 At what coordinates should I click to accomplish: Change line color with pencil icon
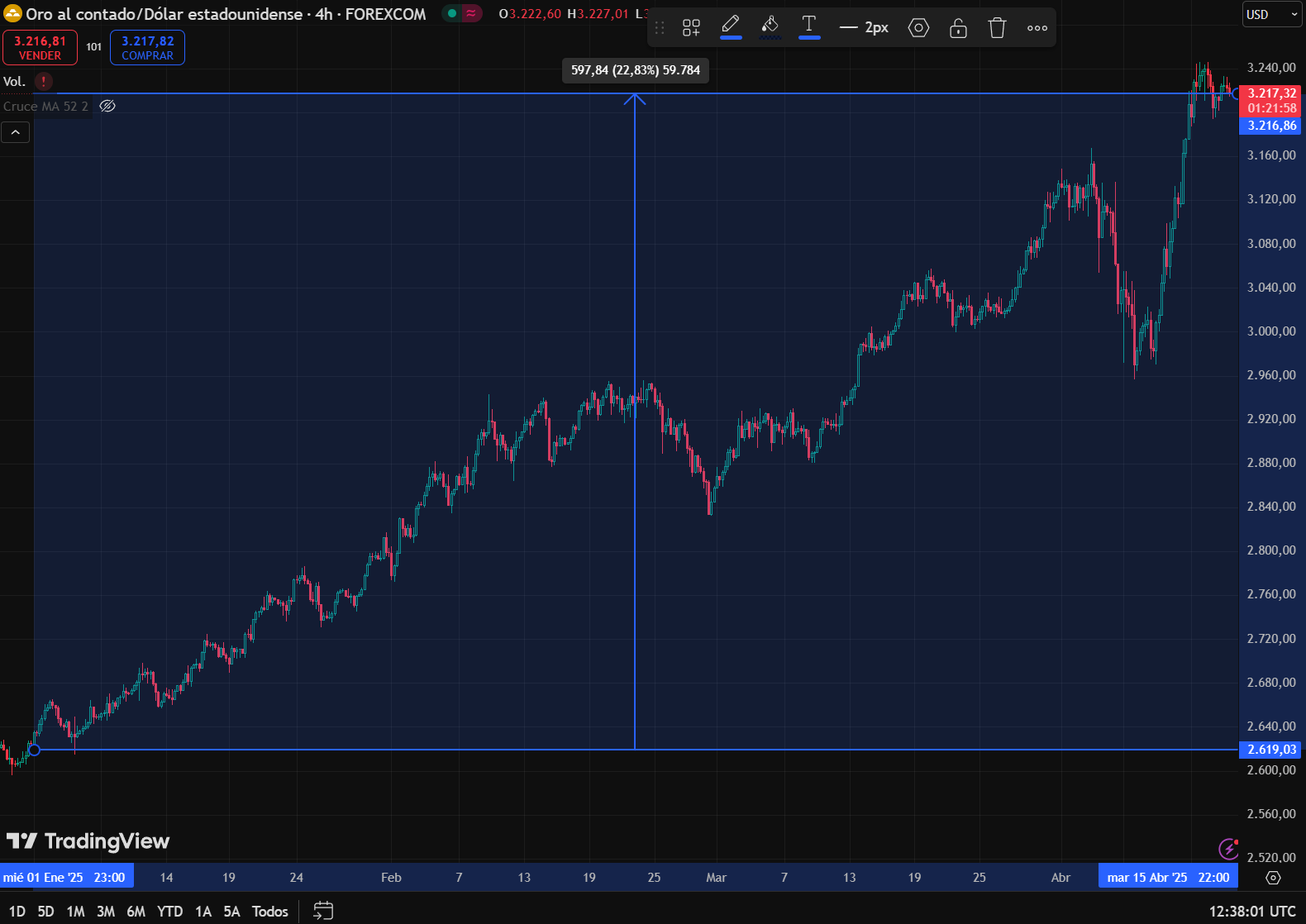(731, 27)
